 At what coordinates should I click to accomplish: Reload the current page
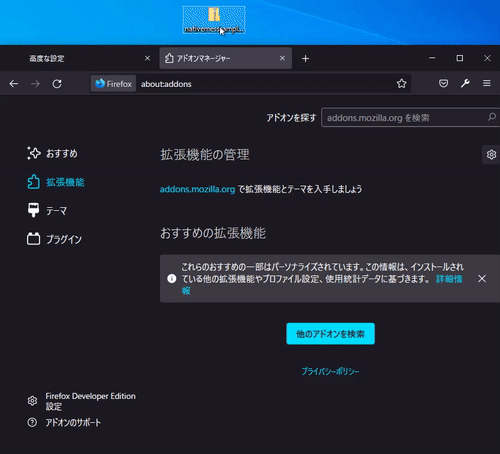[57, 84]
